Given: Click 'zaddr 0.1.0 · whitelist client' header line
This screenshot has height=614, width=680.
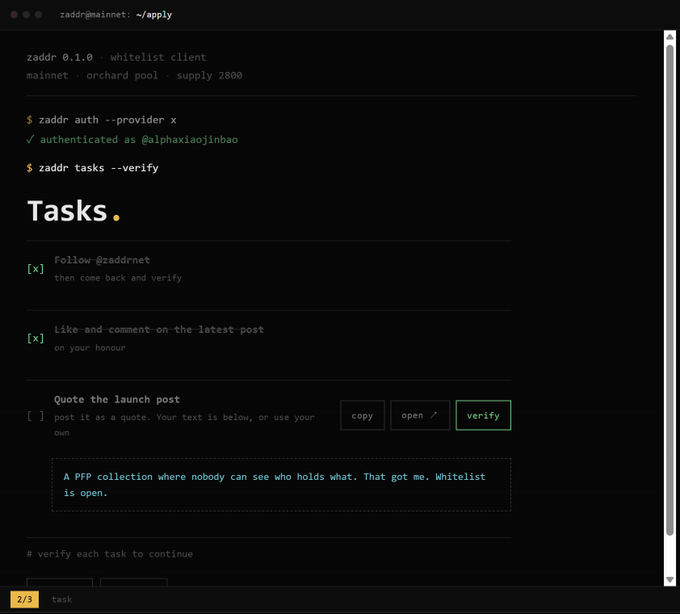Looking at the screenshot, I should coord(116,57).
